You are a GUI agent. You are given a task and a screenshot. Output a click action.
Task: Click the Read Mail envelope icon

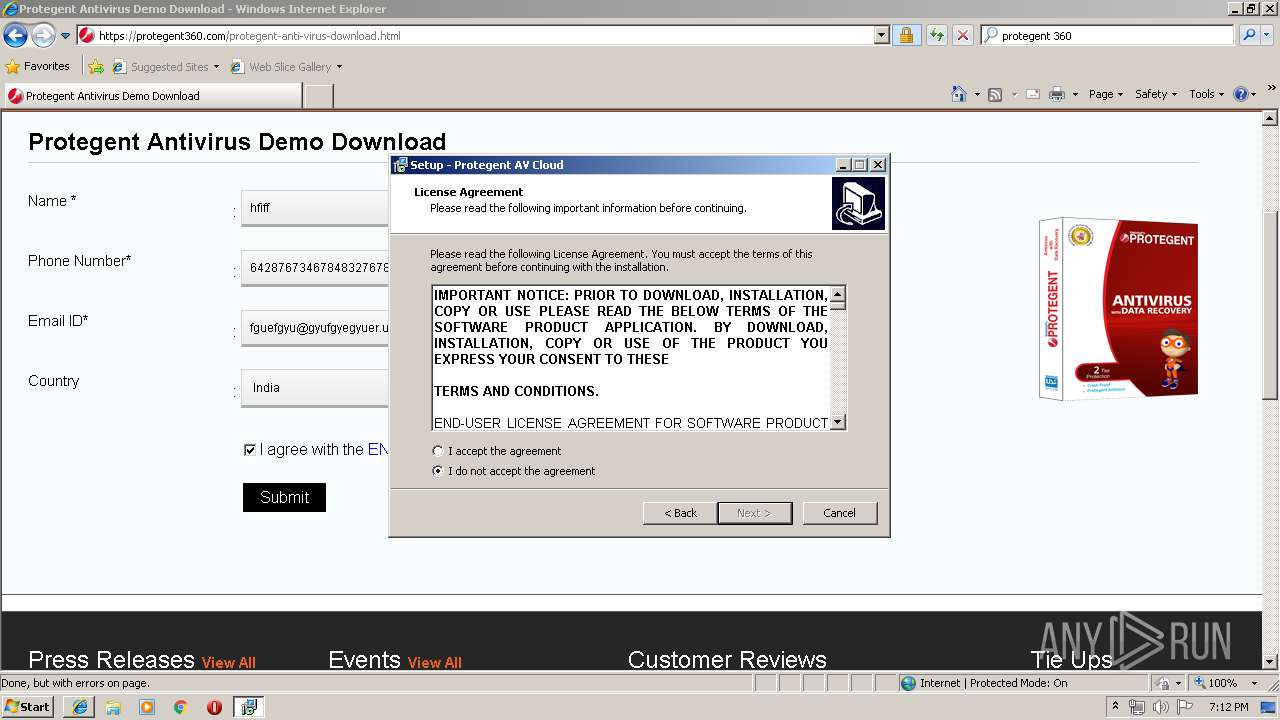pyautogui.click(x=1032, y=94)
